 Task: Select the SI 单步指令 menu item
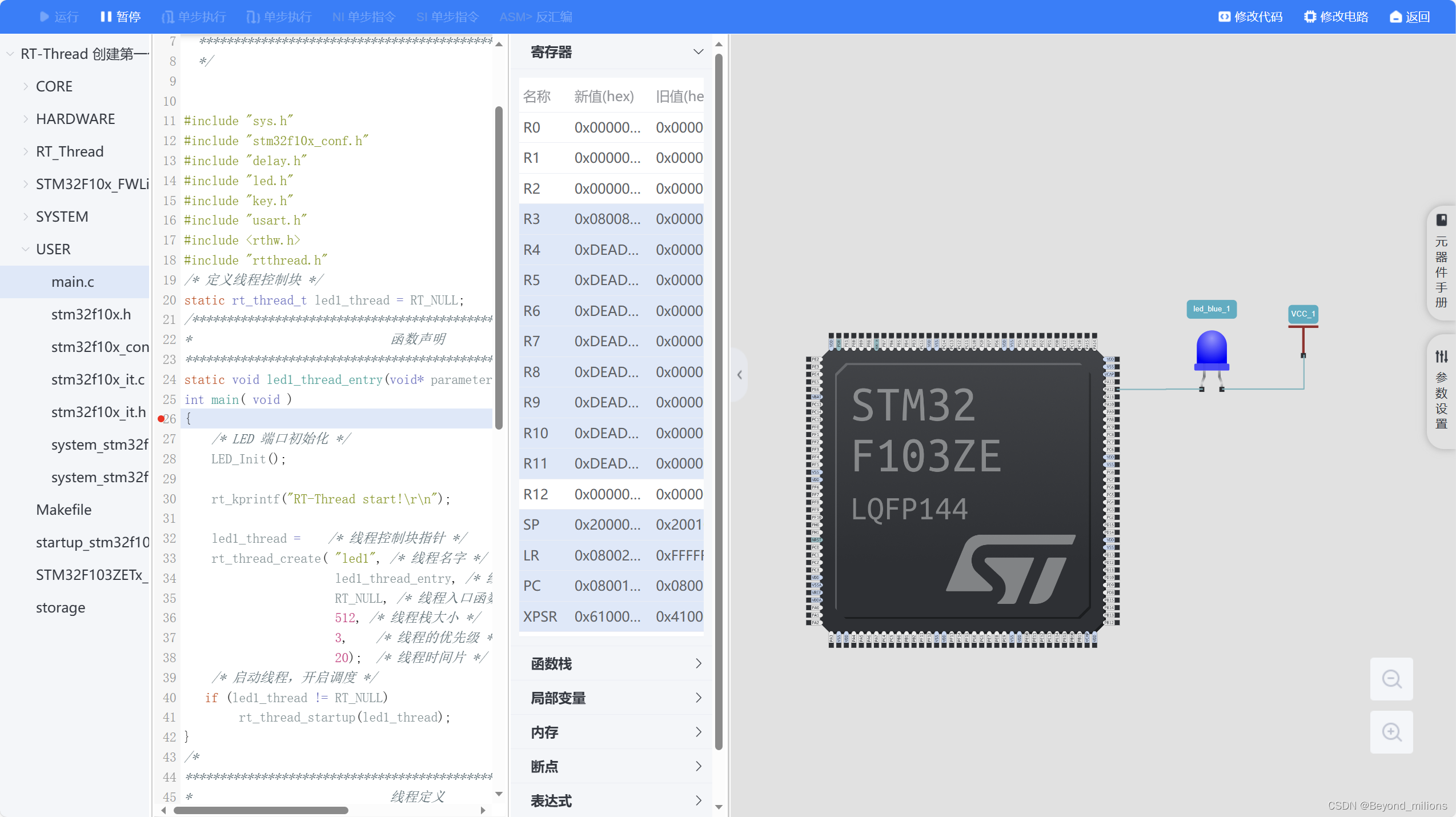point(447,17)
